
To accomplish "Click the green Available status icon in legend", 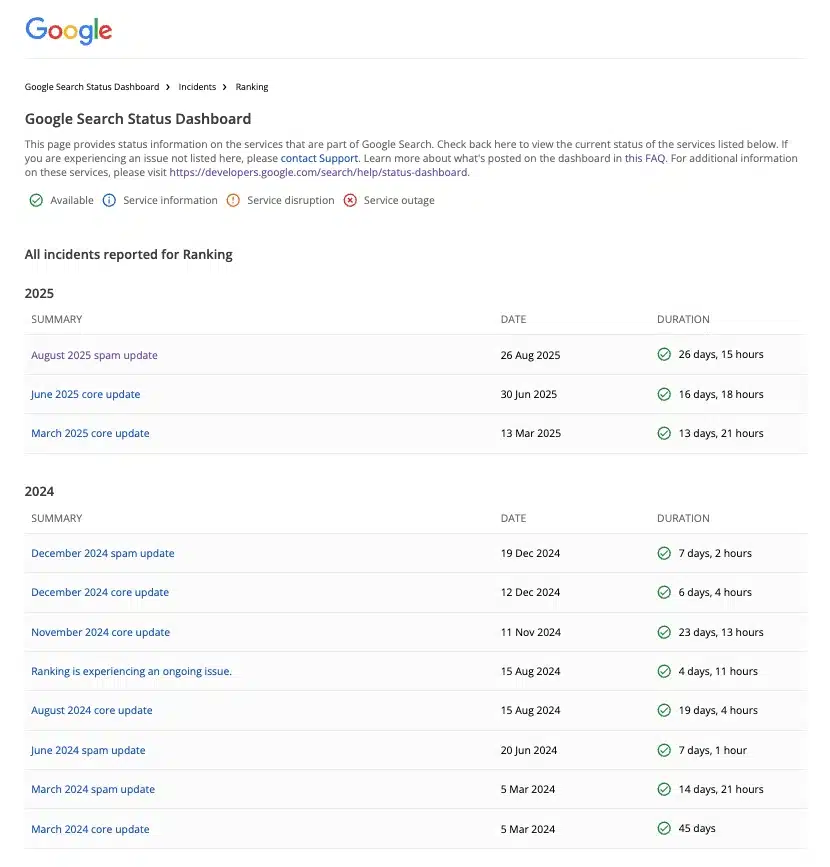I will pos(36,200).
